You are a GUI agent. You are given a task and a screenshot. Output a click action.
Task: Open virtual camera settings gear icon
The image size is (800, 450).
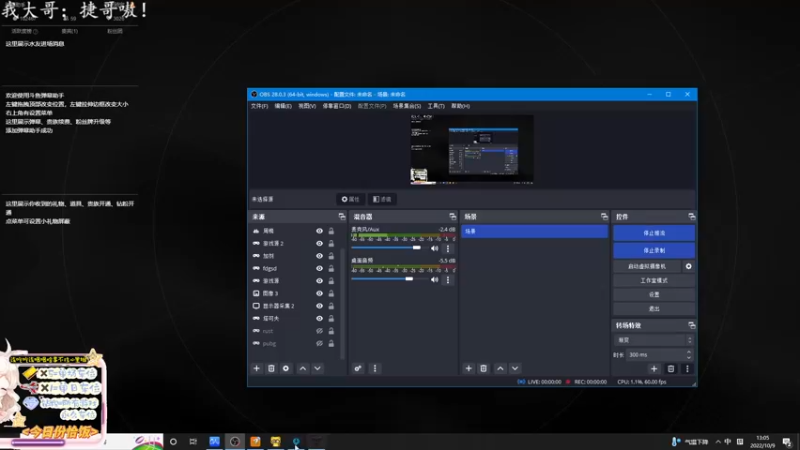688,266
